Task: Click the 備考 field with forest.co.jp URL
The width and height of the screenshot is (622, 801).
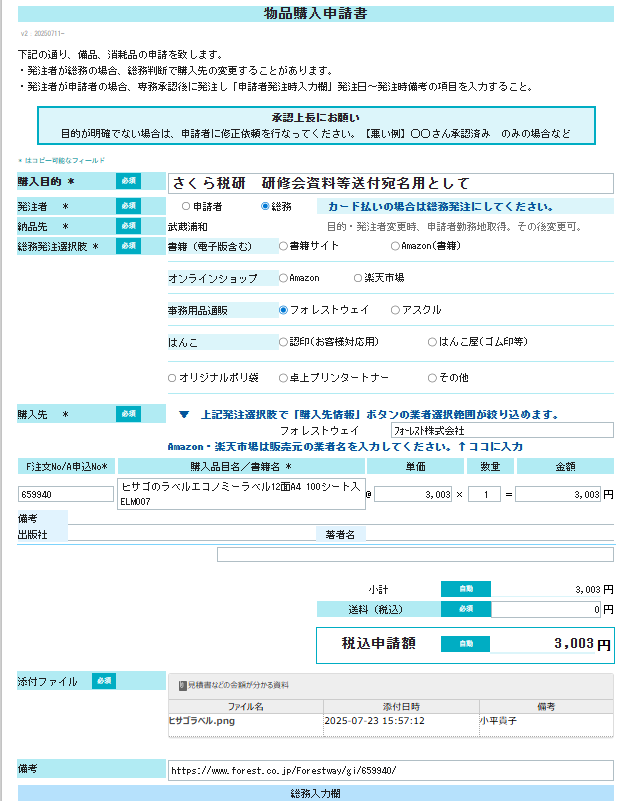Action: point(390,770)
